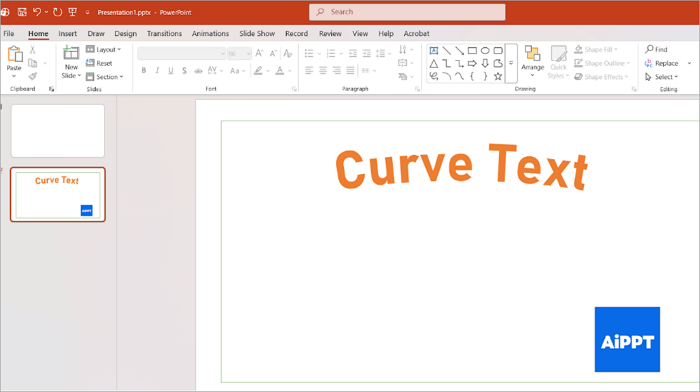The width and height of the screenshot is (700, 392).
Task: Click the Save icon in title bar
Action: (22, 12)
